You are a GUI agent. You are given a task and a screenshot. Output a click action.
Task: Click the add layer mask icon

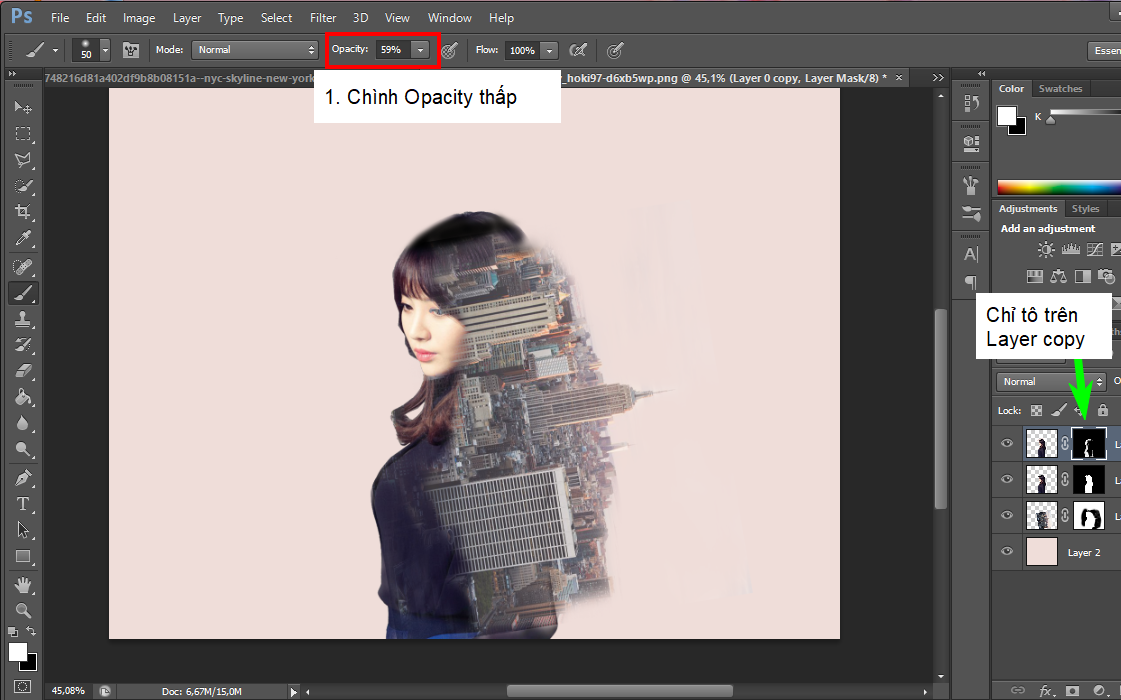[x=1072, y=690]
